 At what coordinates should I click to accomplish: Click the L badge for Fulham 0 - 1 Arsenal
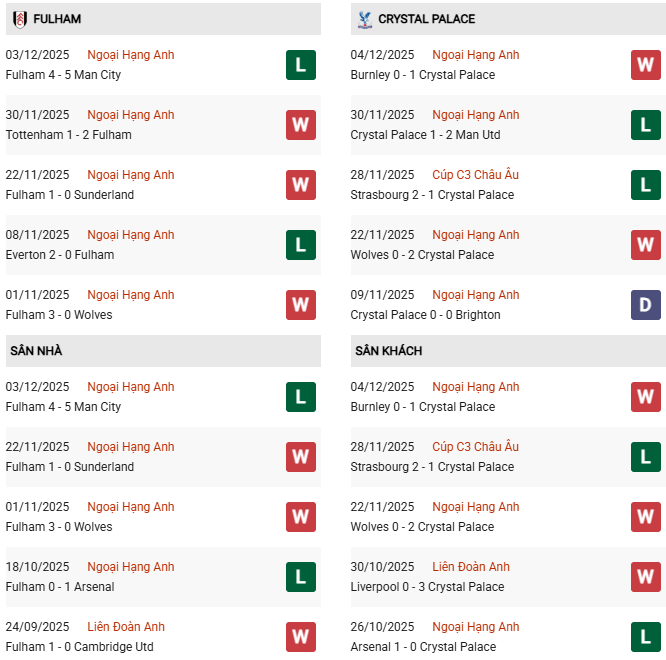pos(301,577)
